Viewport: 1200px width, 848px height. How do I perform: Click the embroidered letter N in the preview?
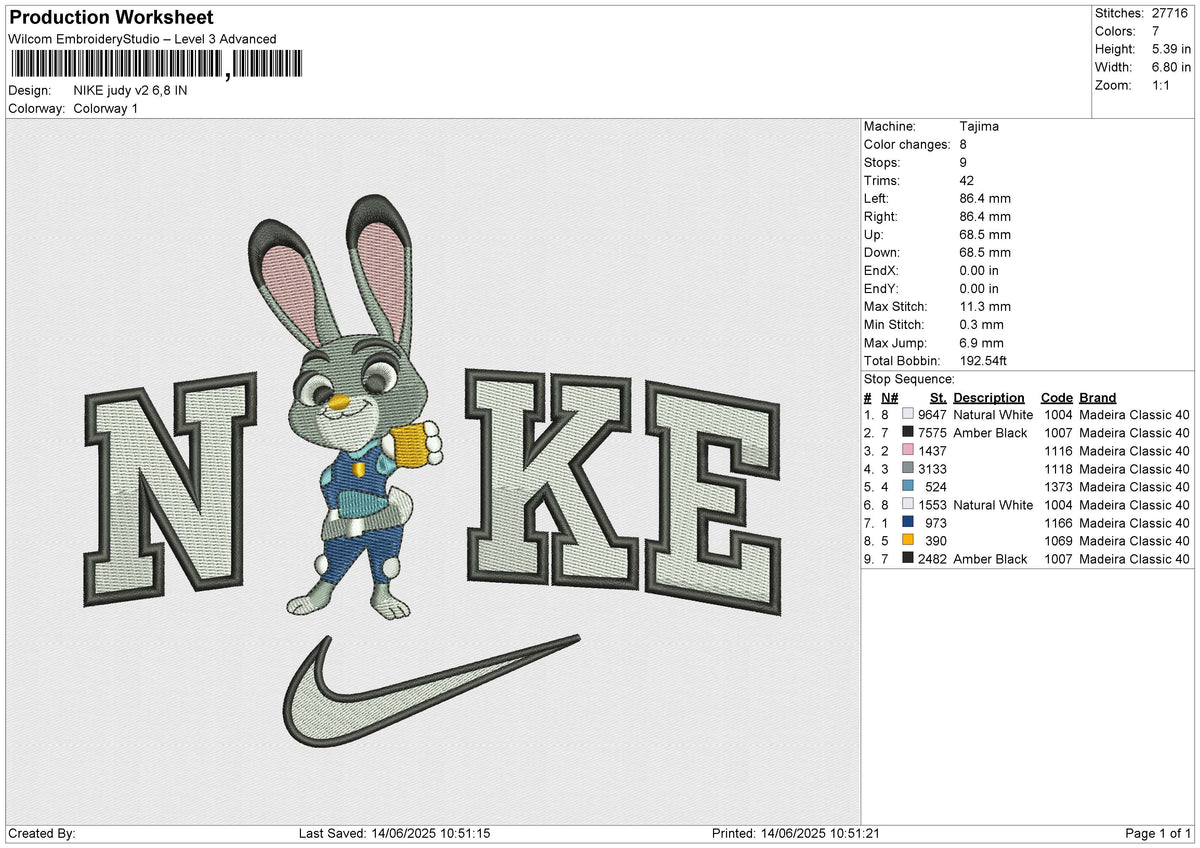(171, 491)
